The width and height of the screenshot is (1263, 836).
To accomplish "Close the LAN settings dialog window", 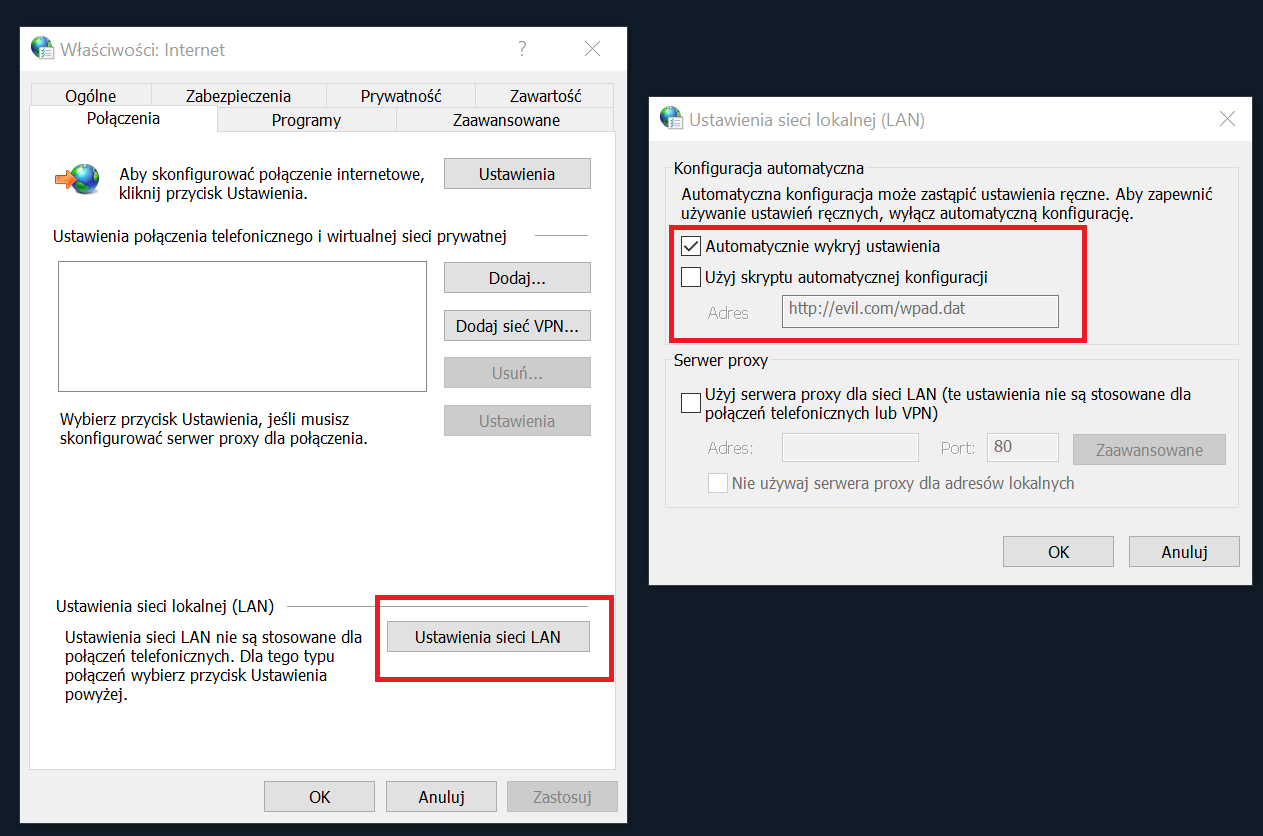I will click(1227, 119).
